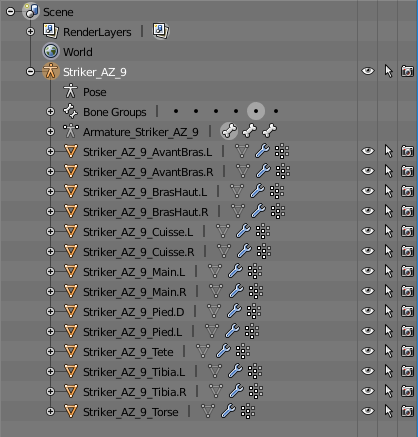Expand the RenderLayers entry
The image size is (418, 437).
coord(31,32)
